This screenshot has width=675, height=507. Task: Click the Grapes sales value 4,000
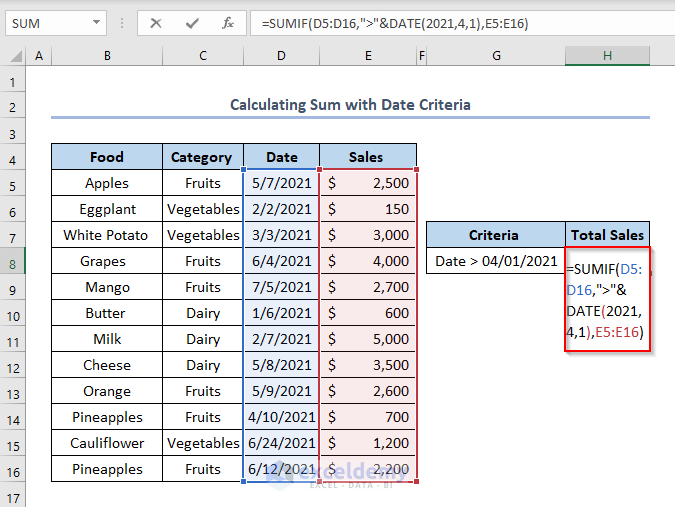click(367, 261)
